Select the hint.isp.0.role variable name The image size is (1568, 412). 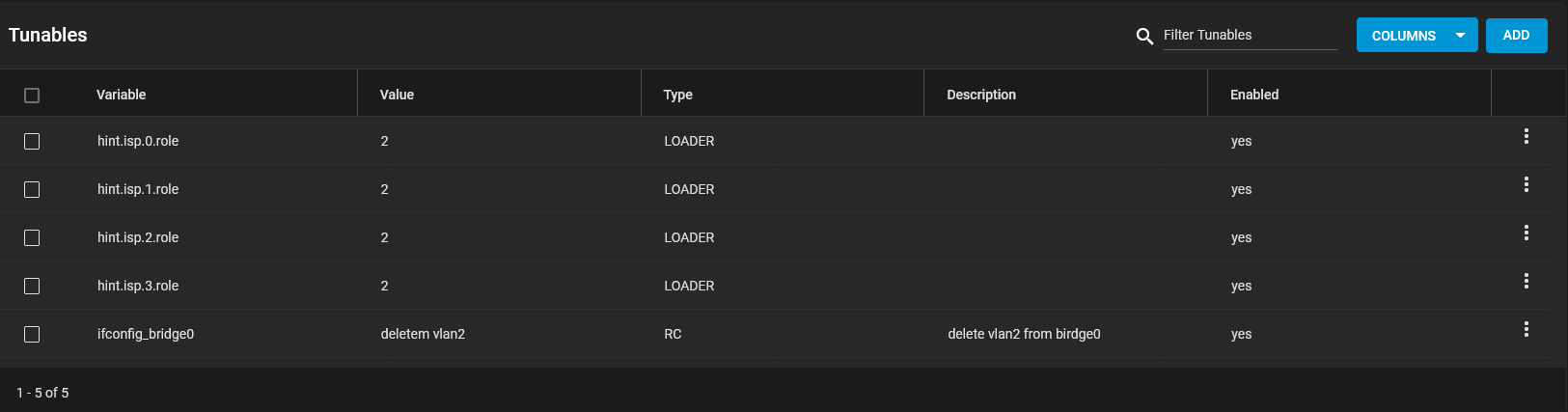(x=138, y=141)
